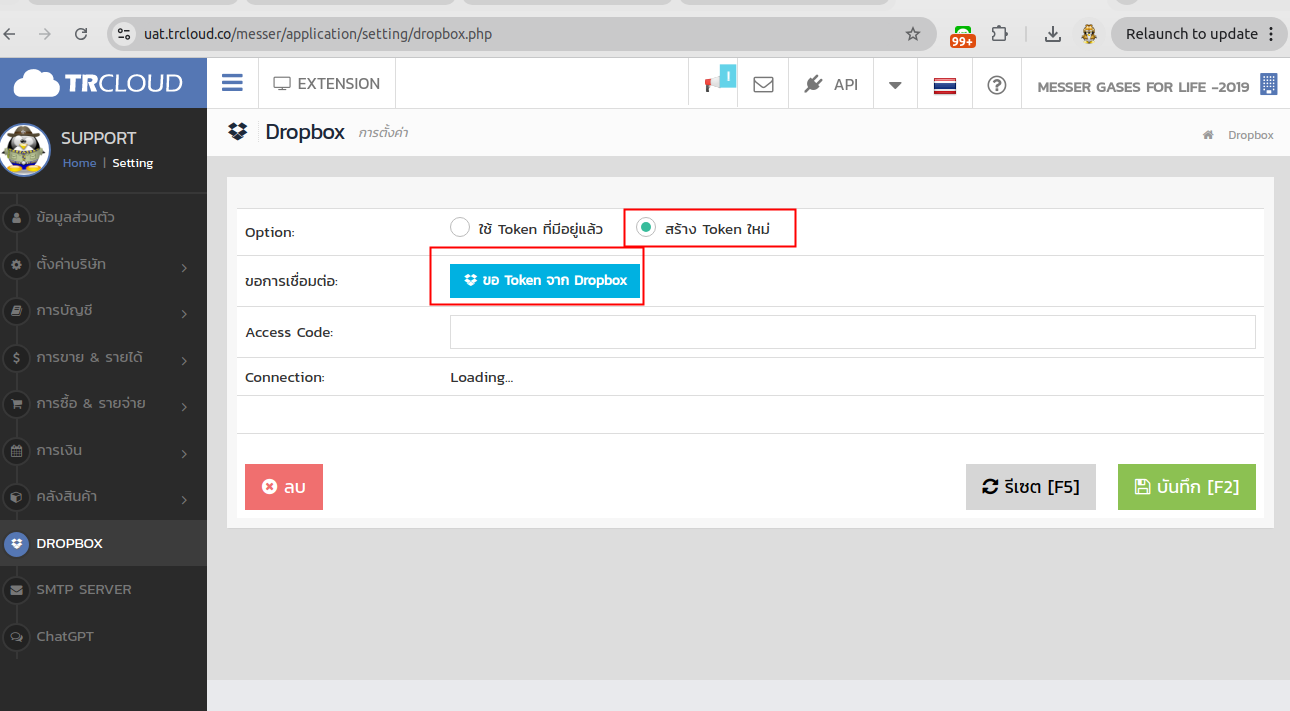Image resolution: width=1290 pixels, height=711 pixels.
Task: Expand the การขาย & รายได้ chevron
Action: pyautogui.click(x=185, y=360)
